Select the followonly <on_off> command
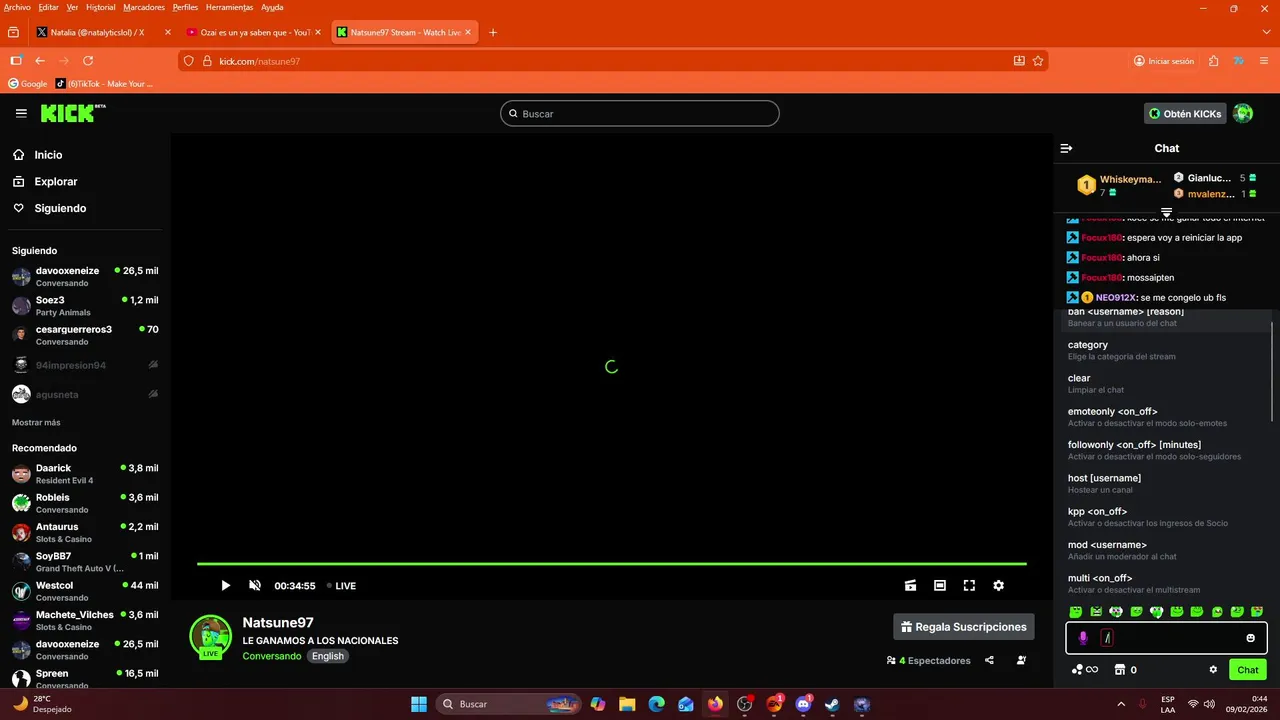The image size is (1280, 720). [1164, 450]
